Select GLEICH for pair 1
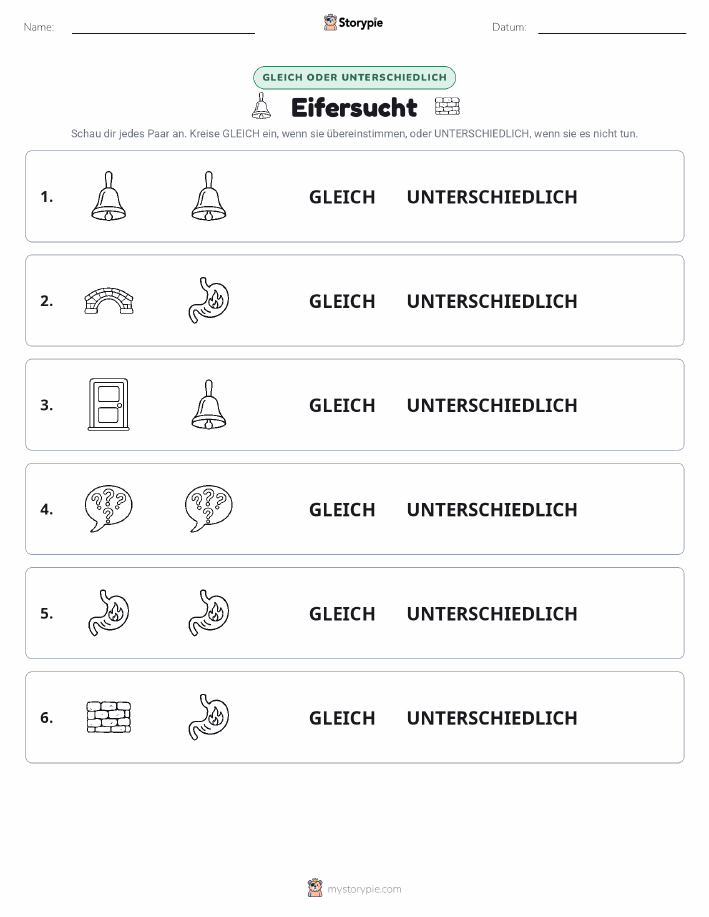The width and height of the screenshot is (709, 917). 342,197
